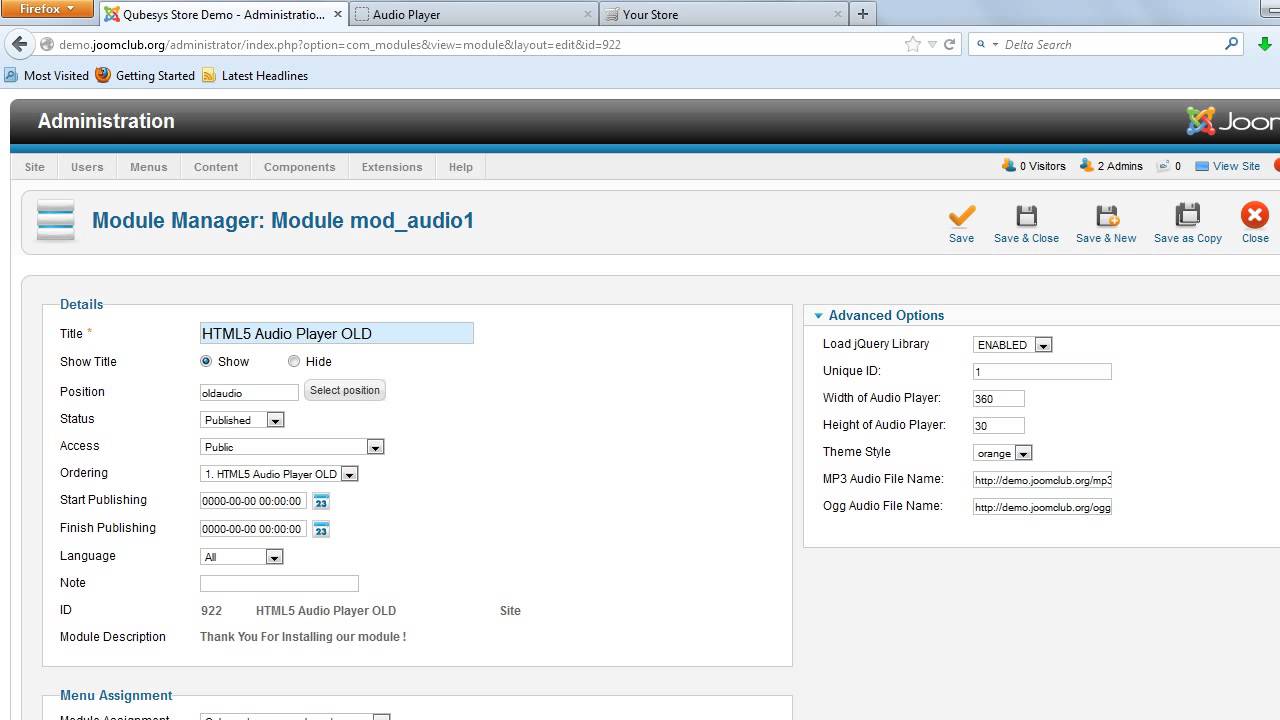The height and width of the screenshot is (720, 1280).
Task: Open the Getting Started bookmark
Action: [145, 76]
